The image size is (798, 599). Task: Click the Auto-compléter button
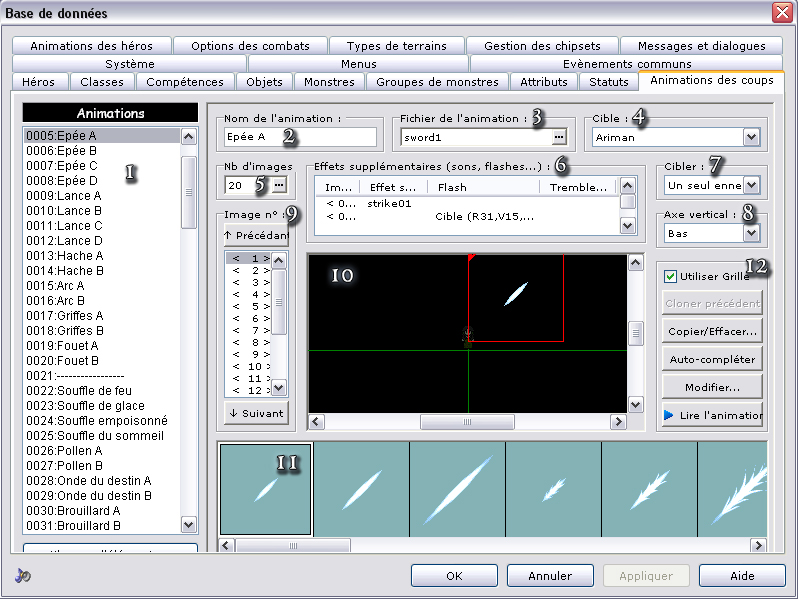tap(712, 359)
